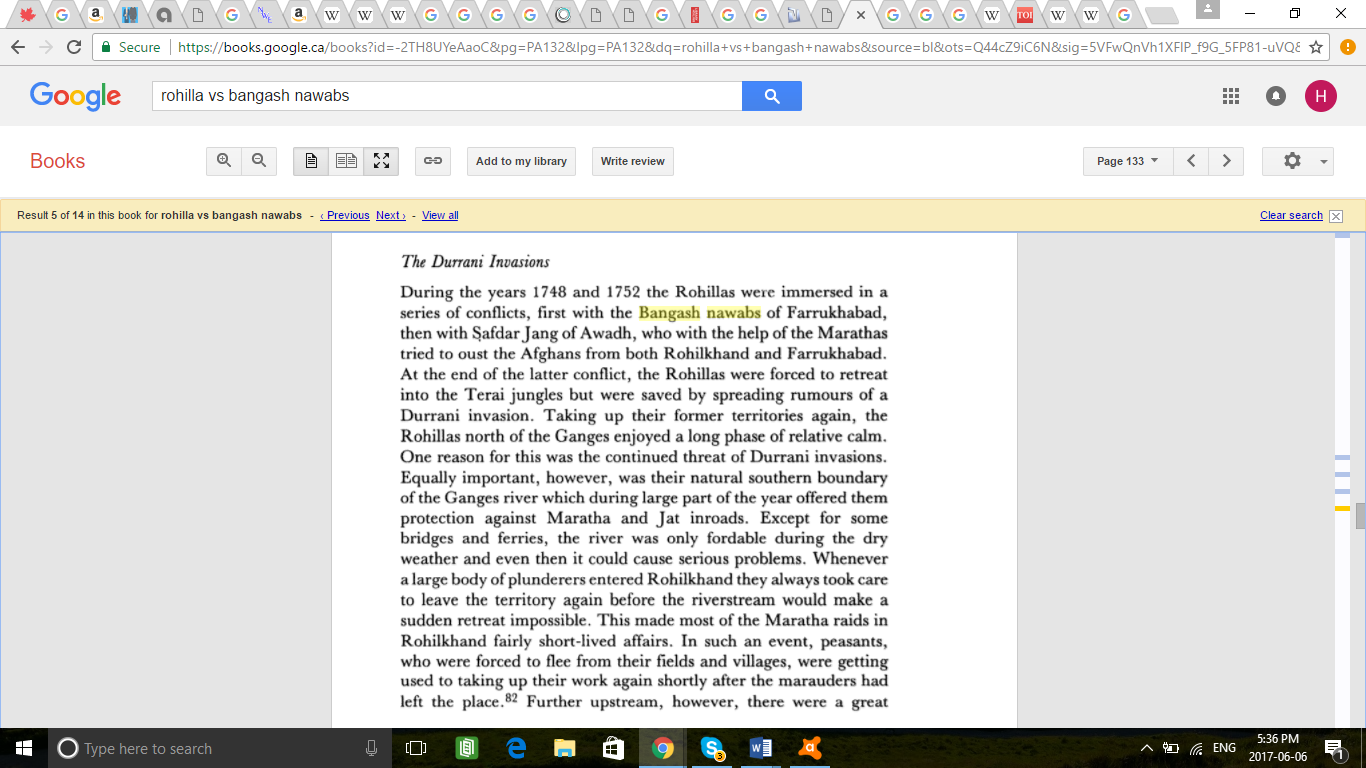1366x768 pixels.
Task: Select the books.google.ca address bar URL
Action: pyautogui.click(x=738, y=47)
